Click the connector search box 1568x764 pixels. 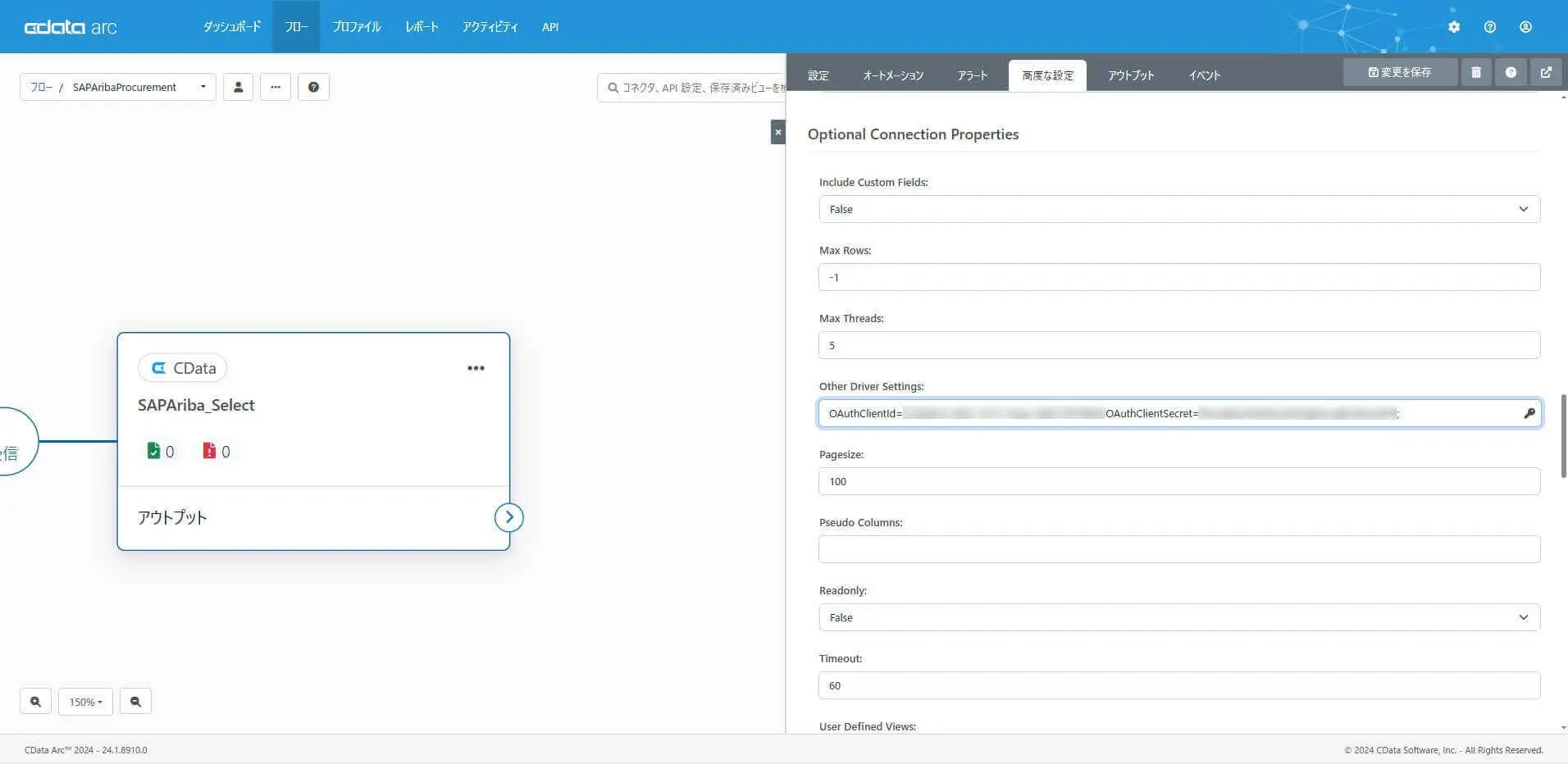coord(691,87)
